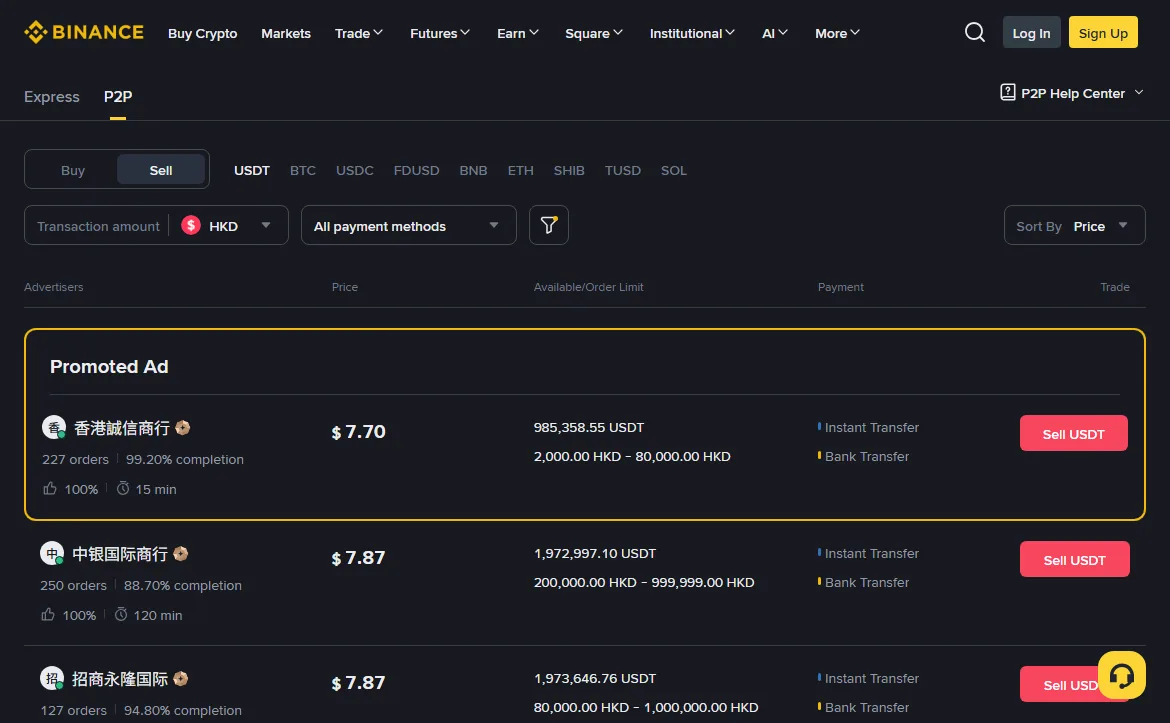1170x723 pixels.
Task: Click 招商永隆国际 advertiser avatar
Action: [51, 678]
